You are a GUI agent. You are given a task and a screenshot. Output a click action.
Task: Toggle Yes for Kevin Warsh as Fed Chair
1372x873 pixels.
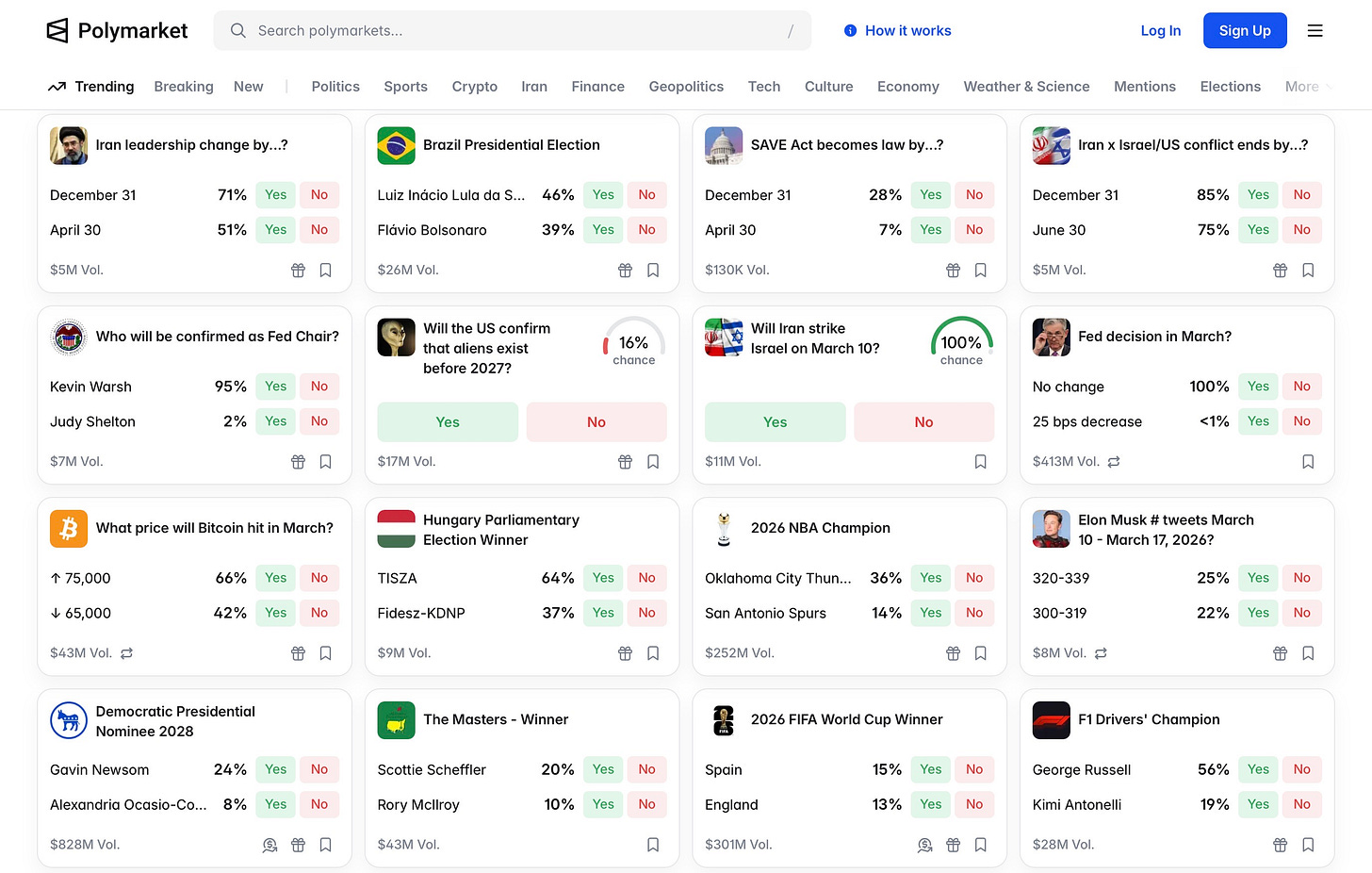click(x=274, y=386)
